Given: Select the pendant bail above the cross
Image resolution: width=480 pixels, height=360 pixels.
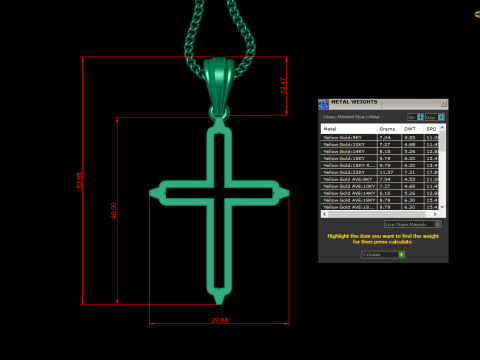Looking at the screenshot, I should click(219, 86).
